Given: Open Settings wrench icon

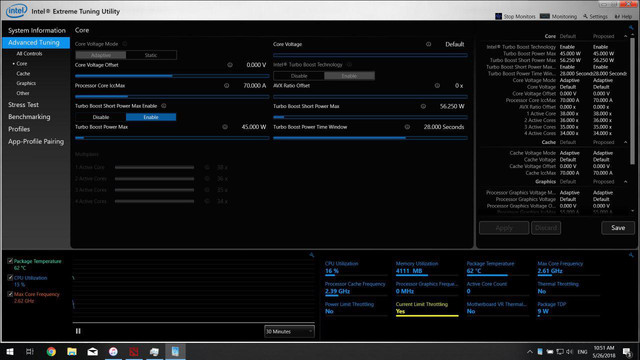Looking at the screenshot, I should coord(585,16).
